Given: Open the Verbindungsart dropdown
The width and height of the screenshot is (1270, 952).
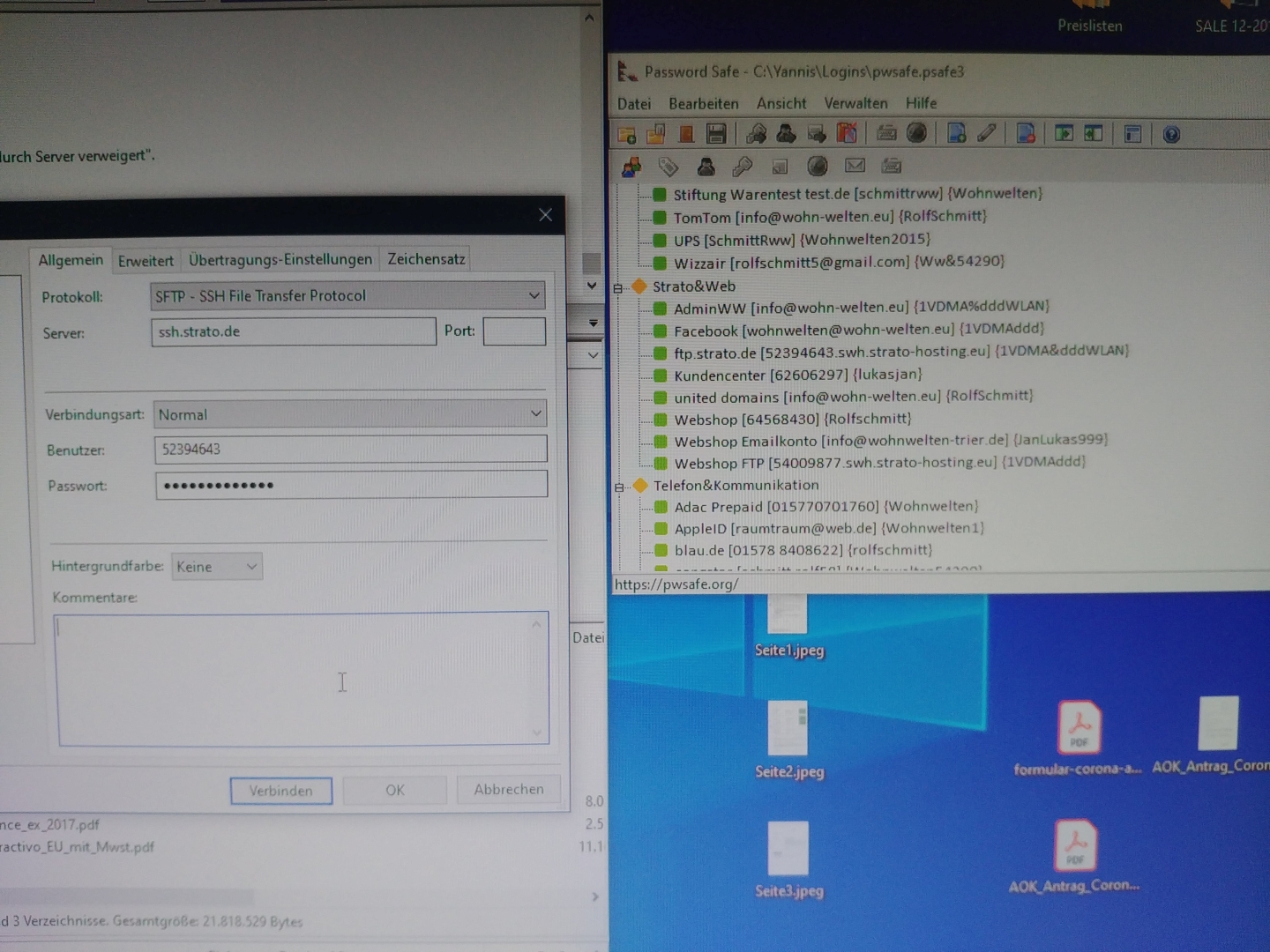Looking at the screenshot, I should [350, 414].
